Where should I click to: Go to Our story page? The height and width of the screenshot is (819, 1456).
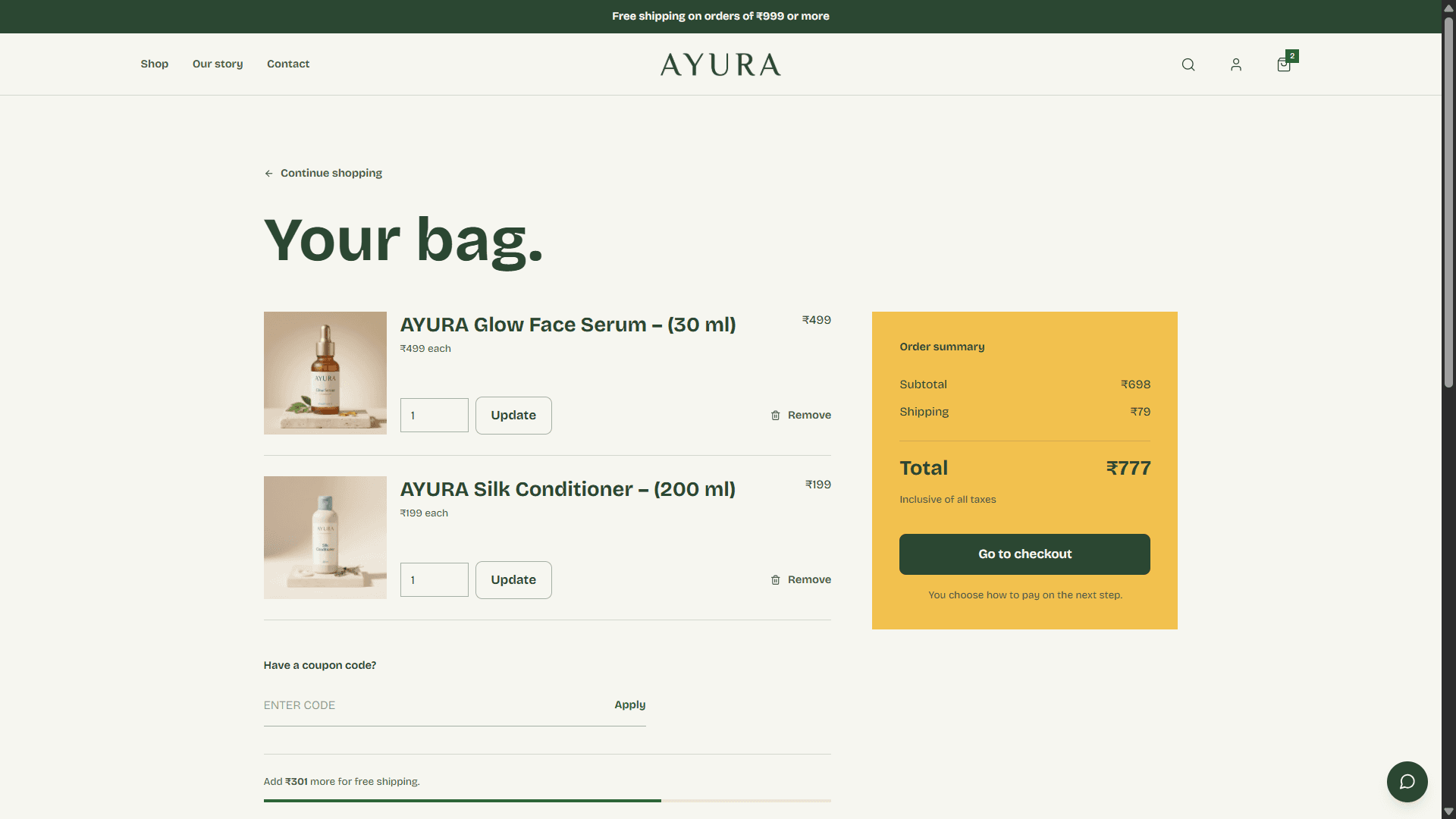click(218, 64)
